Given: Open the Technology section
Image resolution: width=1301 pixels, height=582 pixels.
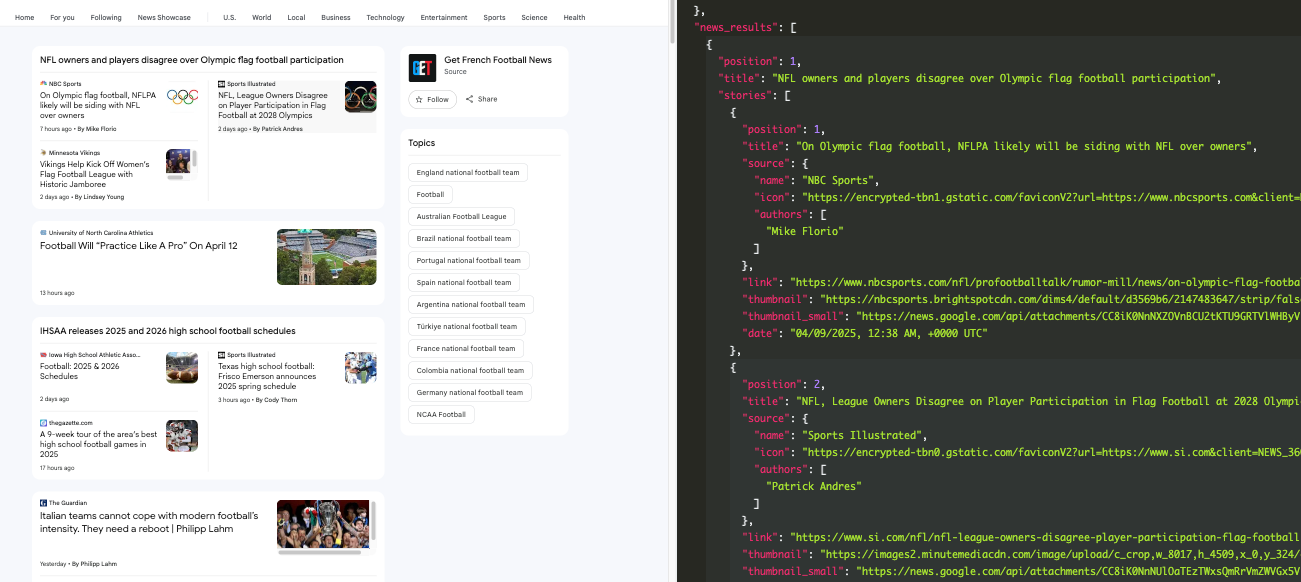Looking at the screenshot, I should [x=386, y=17].
